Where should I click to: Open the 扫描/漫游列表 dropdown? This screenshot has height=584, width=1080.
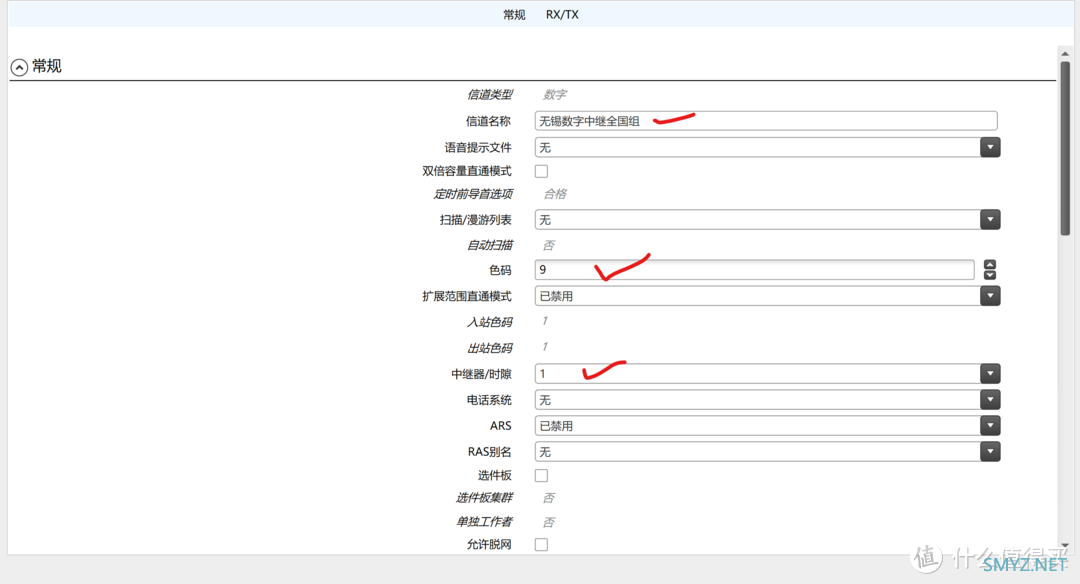pos(990,220)
